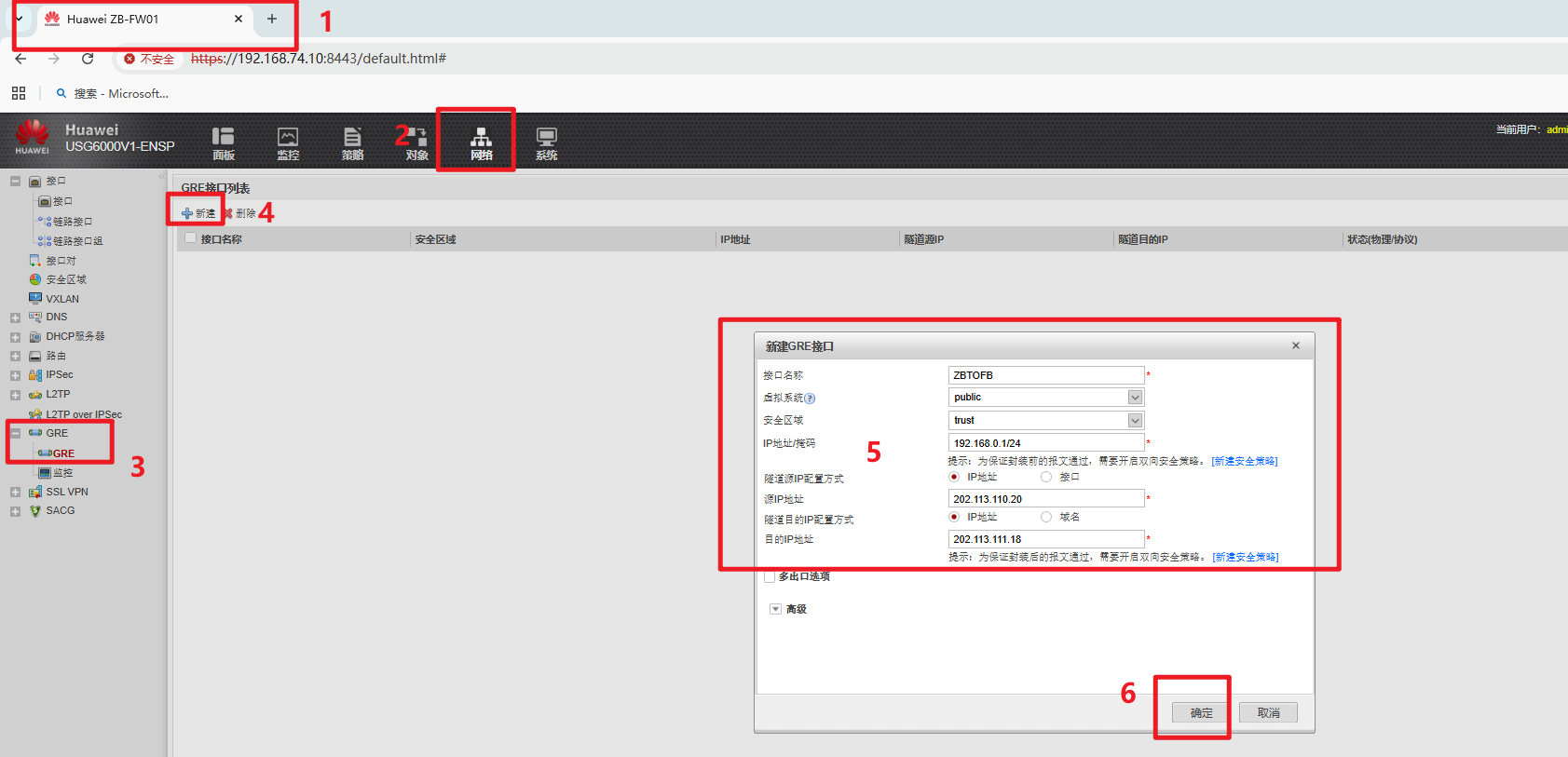Switch to the 对象 object tab
Image resolution: width=1568 pixels, height=757 pixels.
[416, 141]
